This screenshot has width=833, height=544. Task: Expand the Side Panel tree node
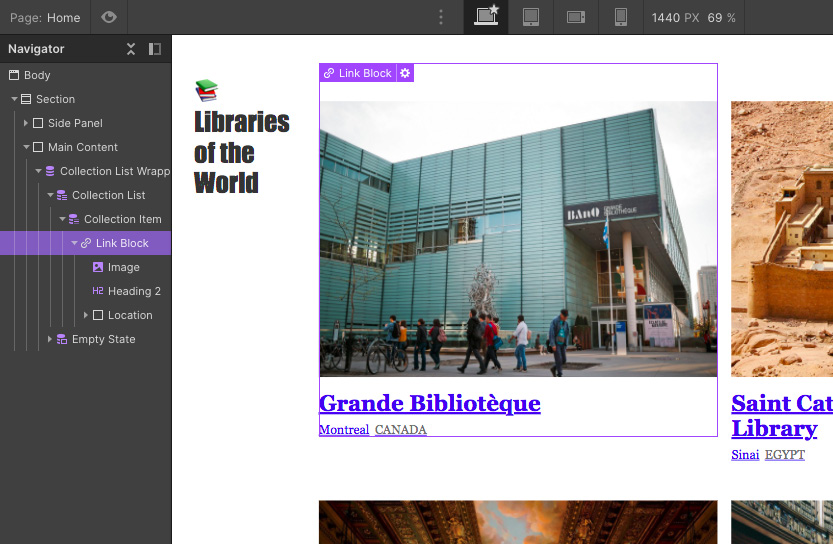[x=26, y=123]
